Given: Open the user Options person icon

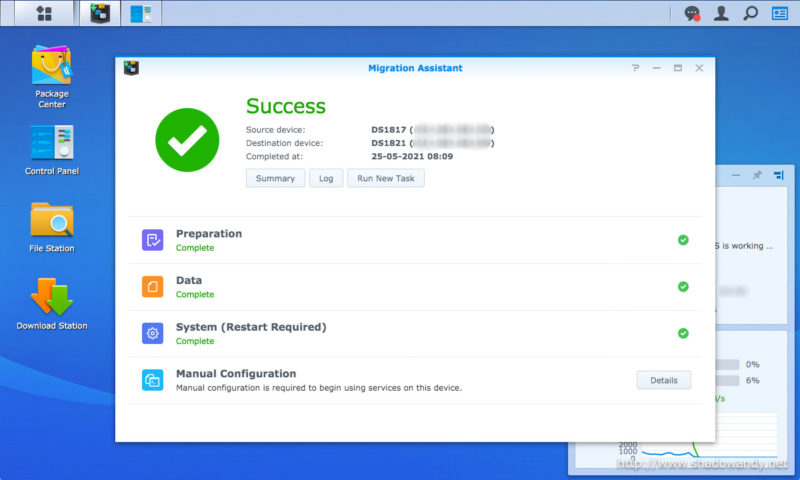Looking at the screenshot, I should [x=721, y=13].
